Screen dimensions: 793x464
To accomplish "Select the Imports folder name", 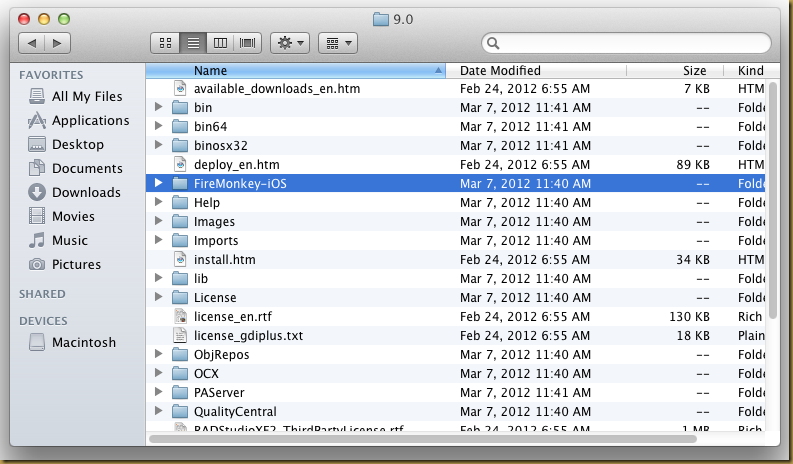I will click(216, 241).
